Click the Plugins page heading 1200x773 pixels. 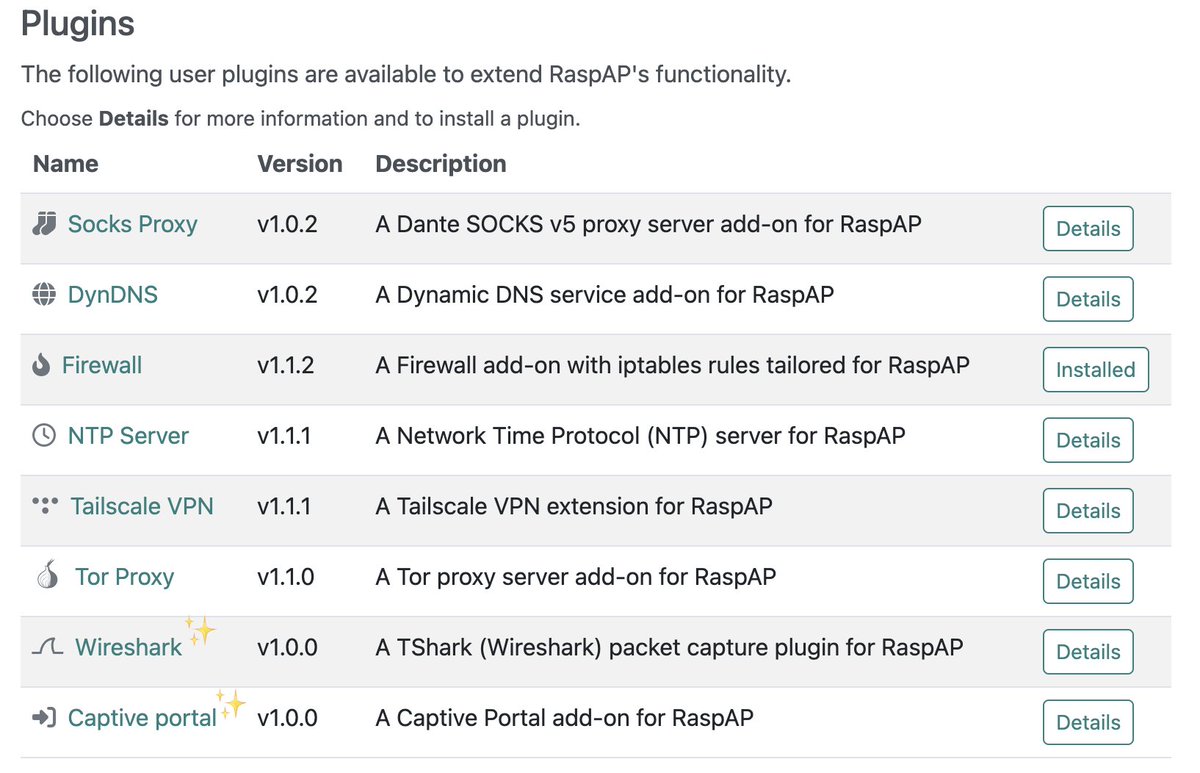coord(78,23)
